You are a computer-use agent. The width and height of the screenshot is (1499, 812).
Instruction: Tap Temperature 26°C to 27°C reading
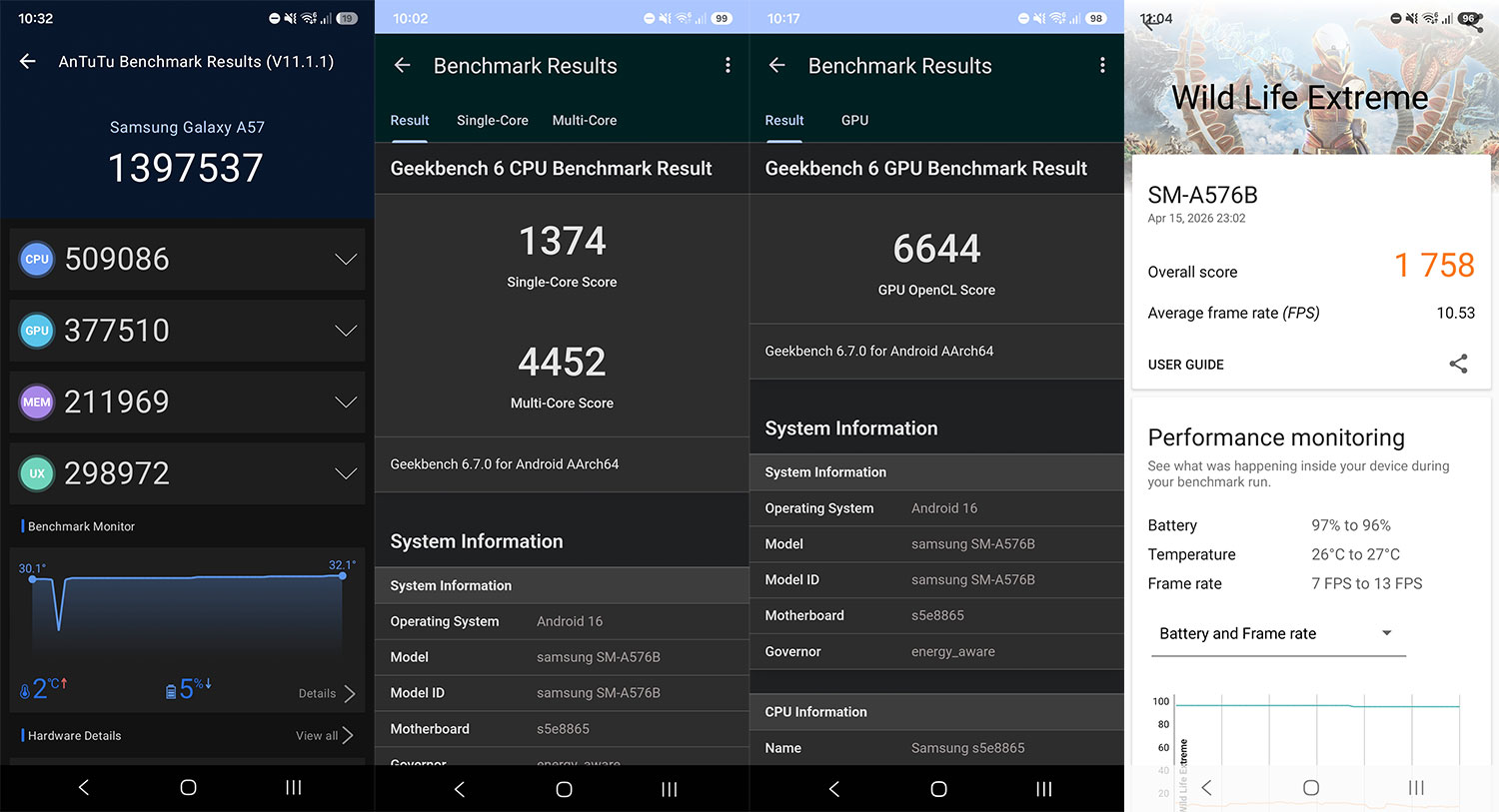(1274, 554)
